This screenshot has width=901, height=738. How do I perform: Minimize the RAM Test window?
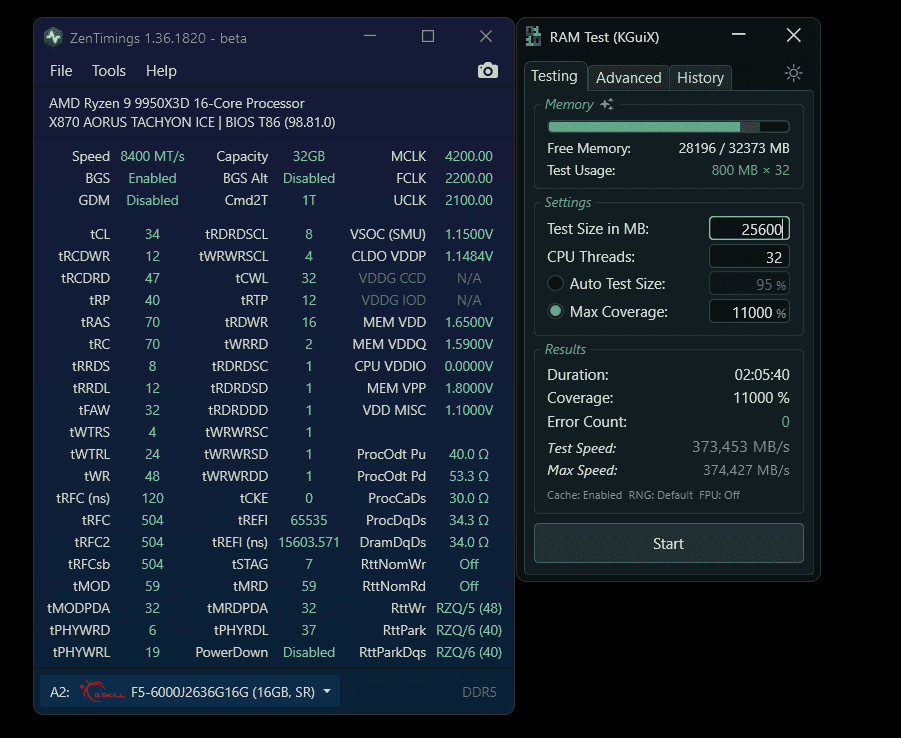pyautogui.click(x=738, y=35)
